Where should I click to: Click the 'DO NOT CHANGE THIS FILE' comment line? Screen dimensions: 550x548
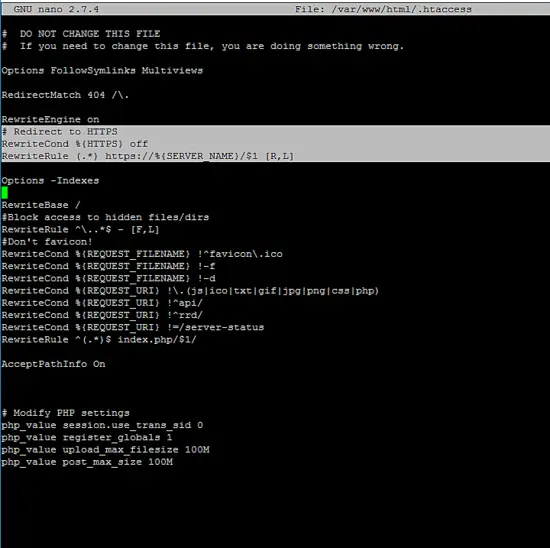tap(81, 34)
